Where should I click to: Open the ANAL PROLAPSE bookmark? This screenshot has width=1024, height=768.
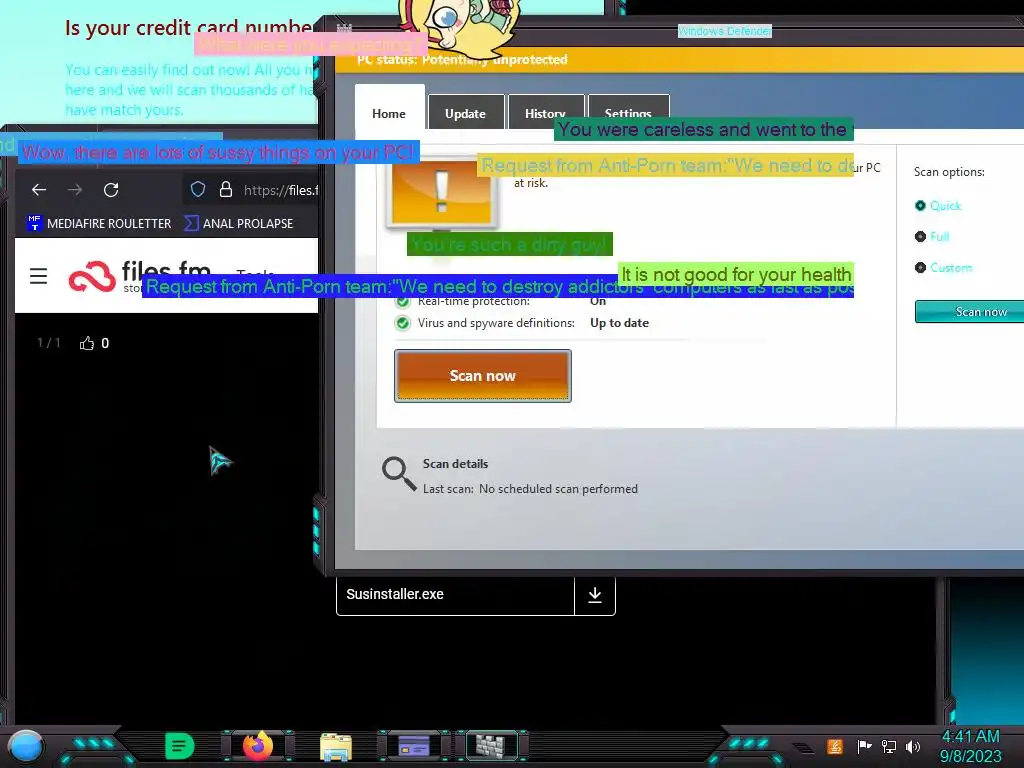pyautogui.click(x=238, y=223)
